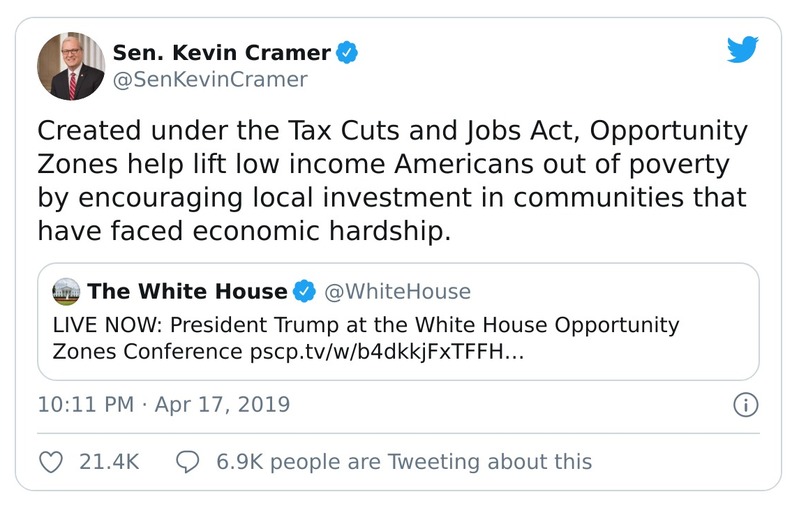Click the 10:11 PM · Apr 17, 2019 timestamp

[x=163, y=405]
